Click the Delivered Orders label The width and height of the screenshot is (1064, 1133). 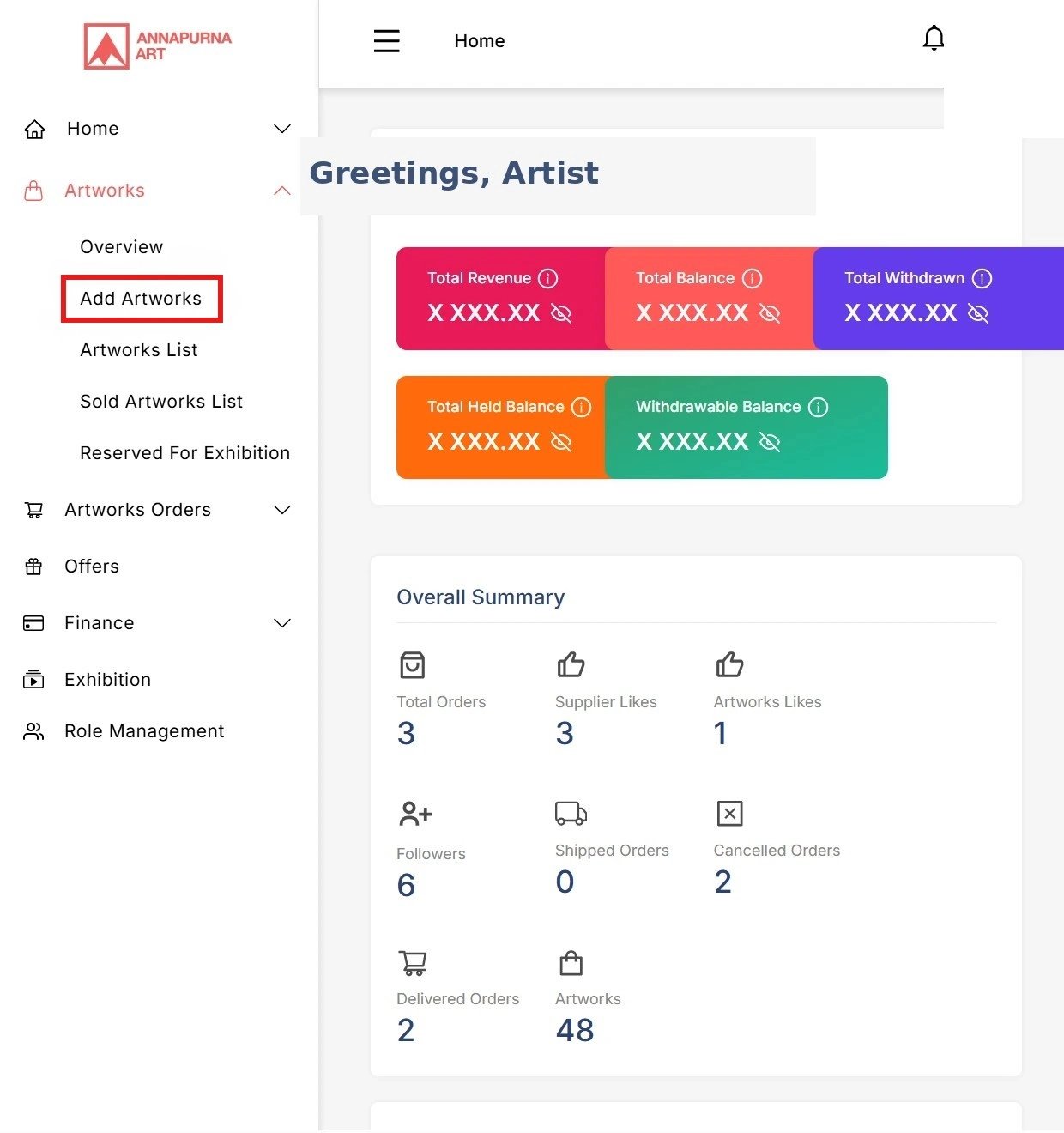coord(458,999)
